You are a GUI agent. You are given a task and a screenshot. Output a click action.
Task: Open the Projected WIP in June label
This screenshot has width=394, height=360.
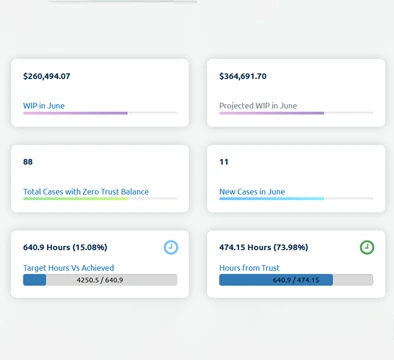[258, 106]
